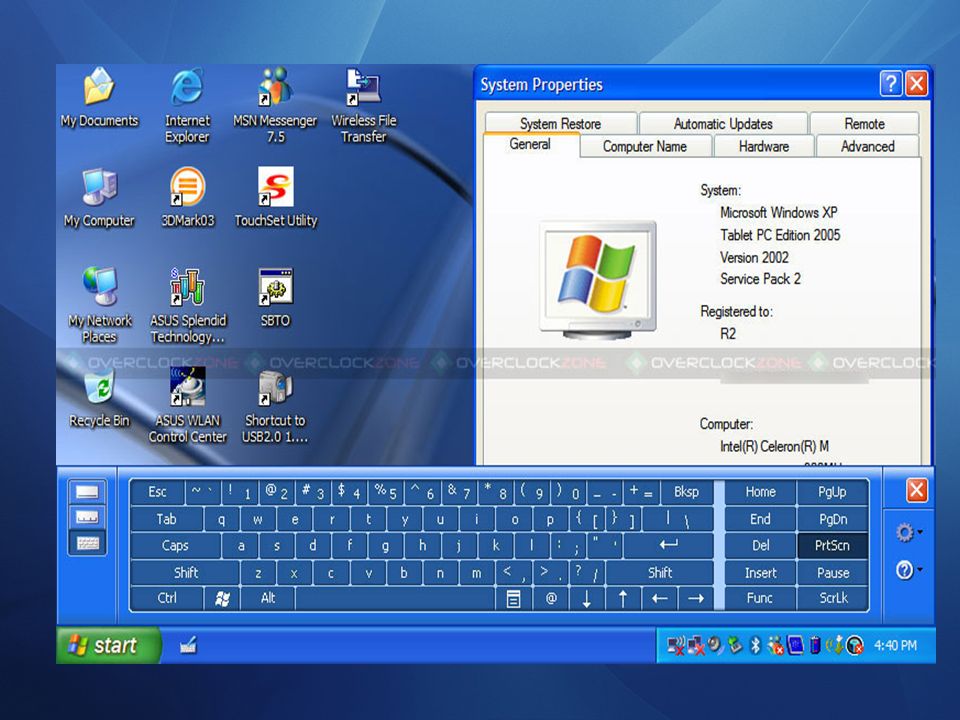
Task: Launch Internet Explorer from the desktop
Action: click(x=187, y=105)
